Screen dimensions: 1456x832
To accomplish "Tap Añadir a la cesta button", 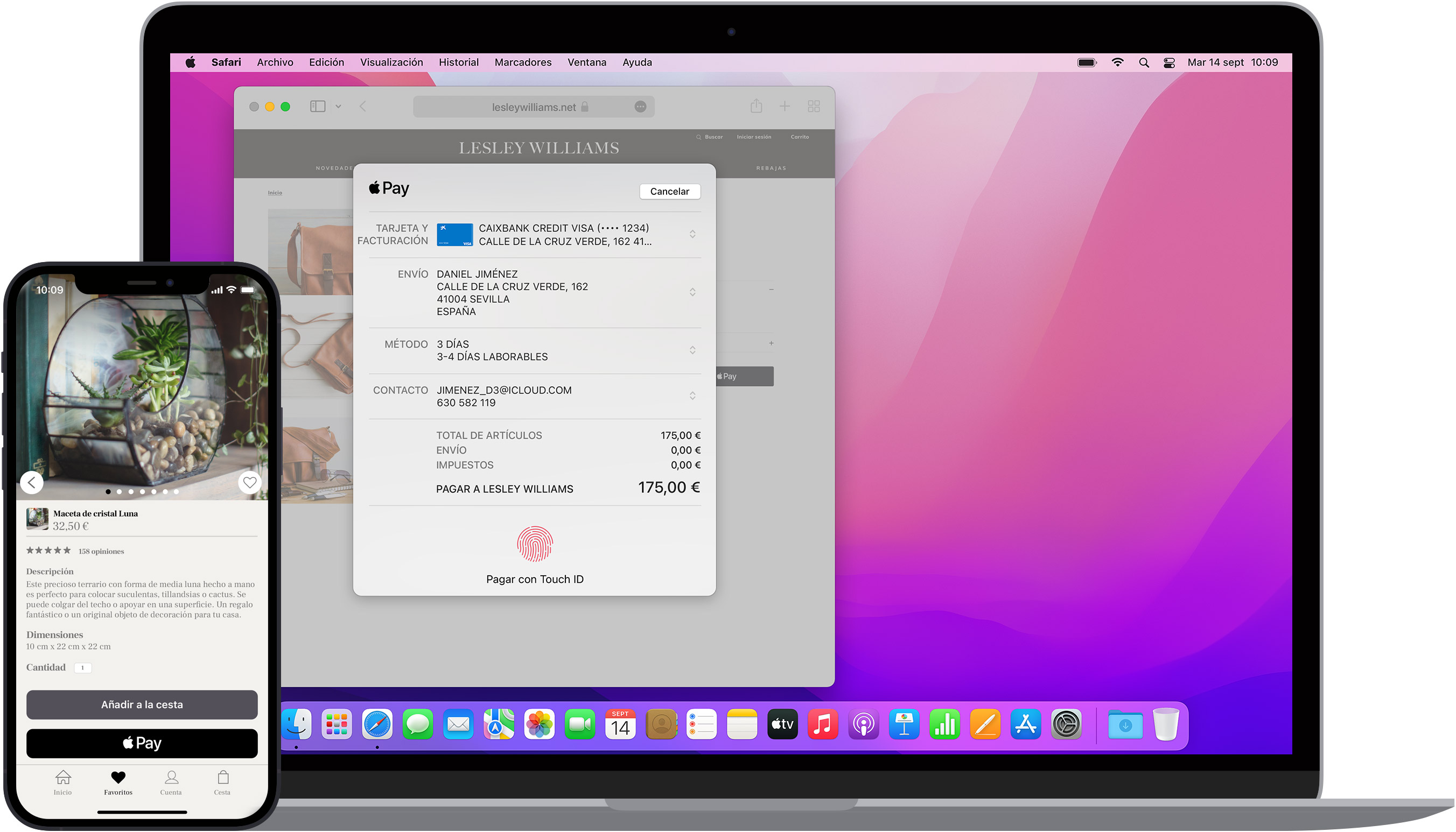I will (142, 705).
